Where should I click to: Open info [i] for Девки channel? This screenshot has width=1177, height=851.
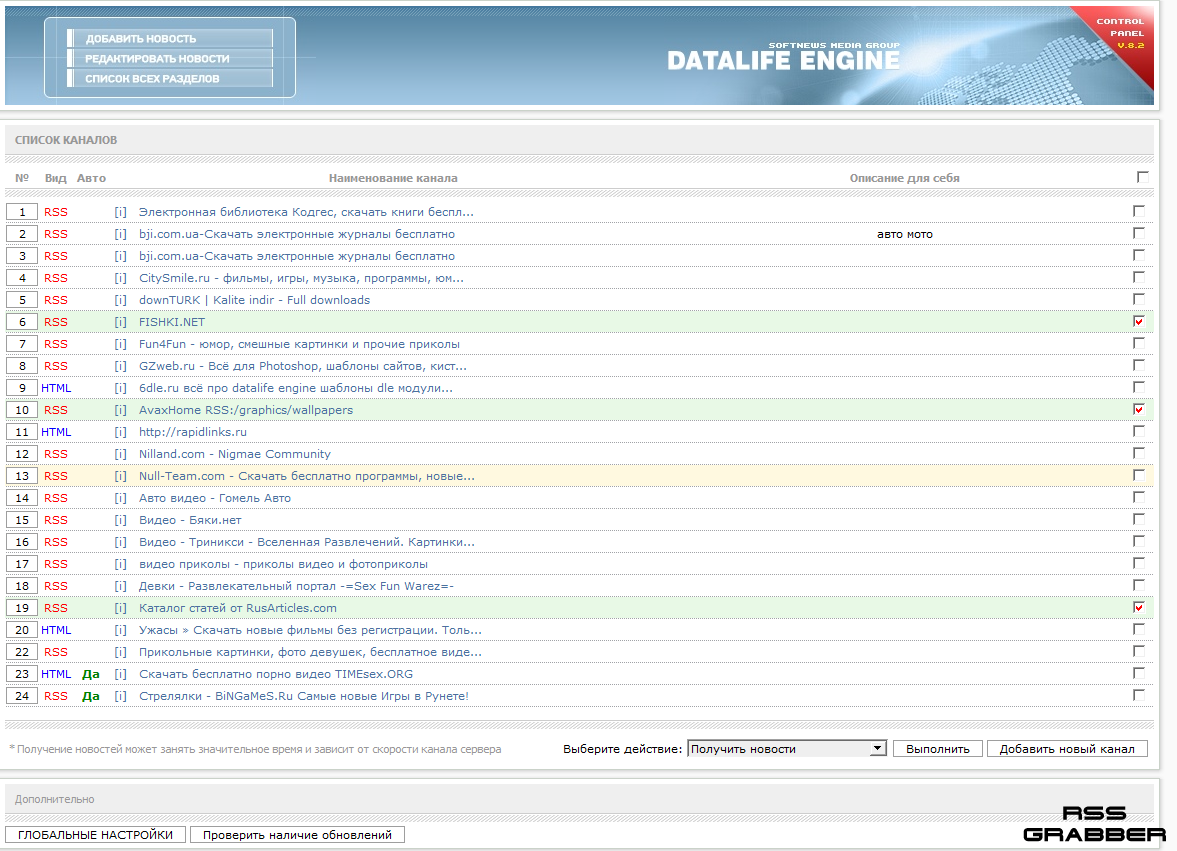(x=120, y=586)
